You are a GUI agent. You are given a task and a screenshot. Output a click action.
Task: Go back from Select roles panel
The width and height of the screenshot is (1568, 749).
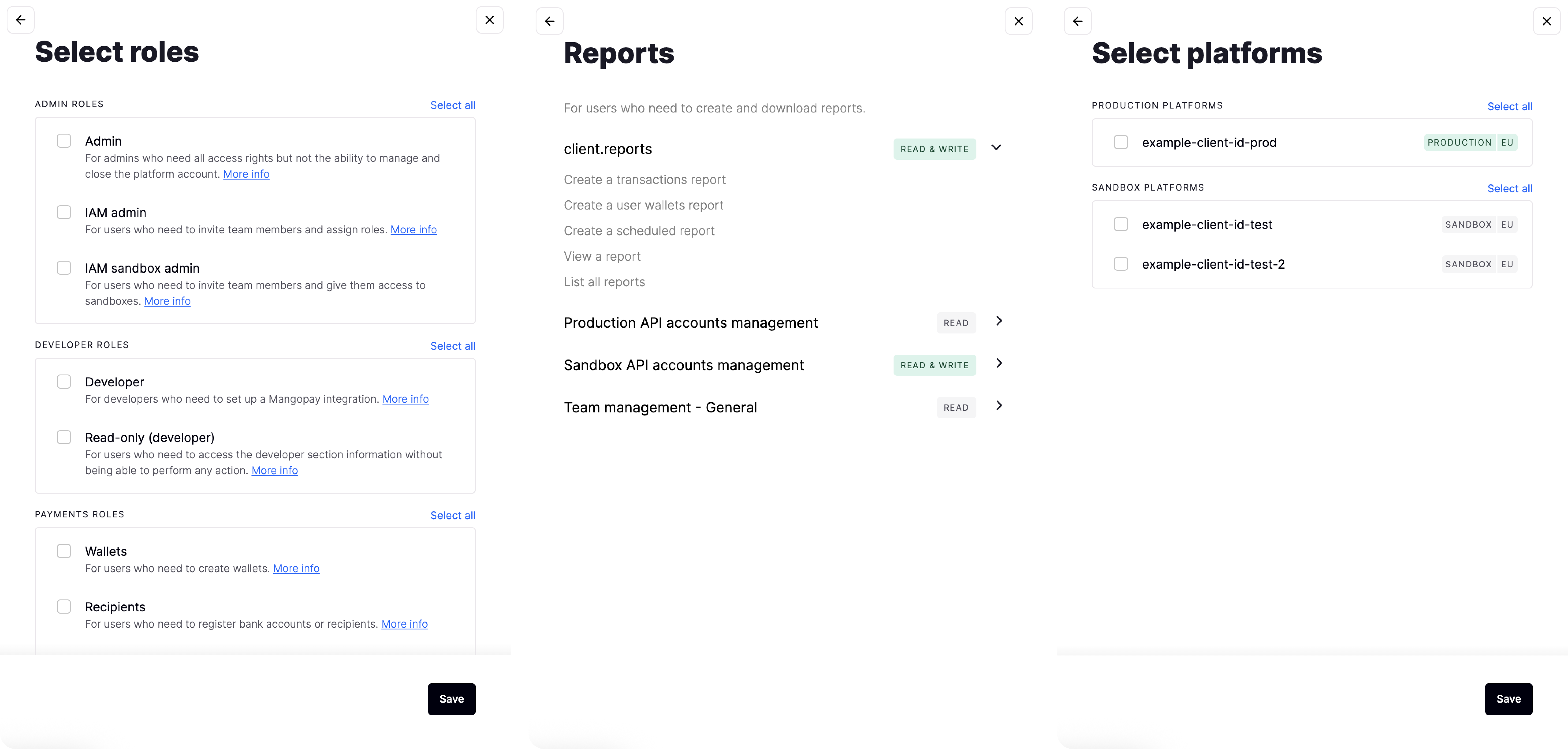pyautogui.click(x=21, y=20)
